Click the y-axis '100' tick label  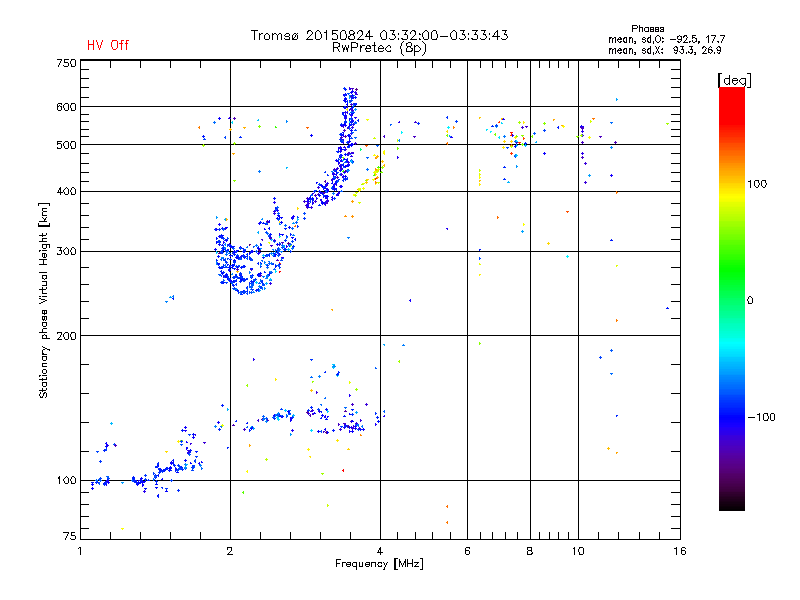coord(66,480)
